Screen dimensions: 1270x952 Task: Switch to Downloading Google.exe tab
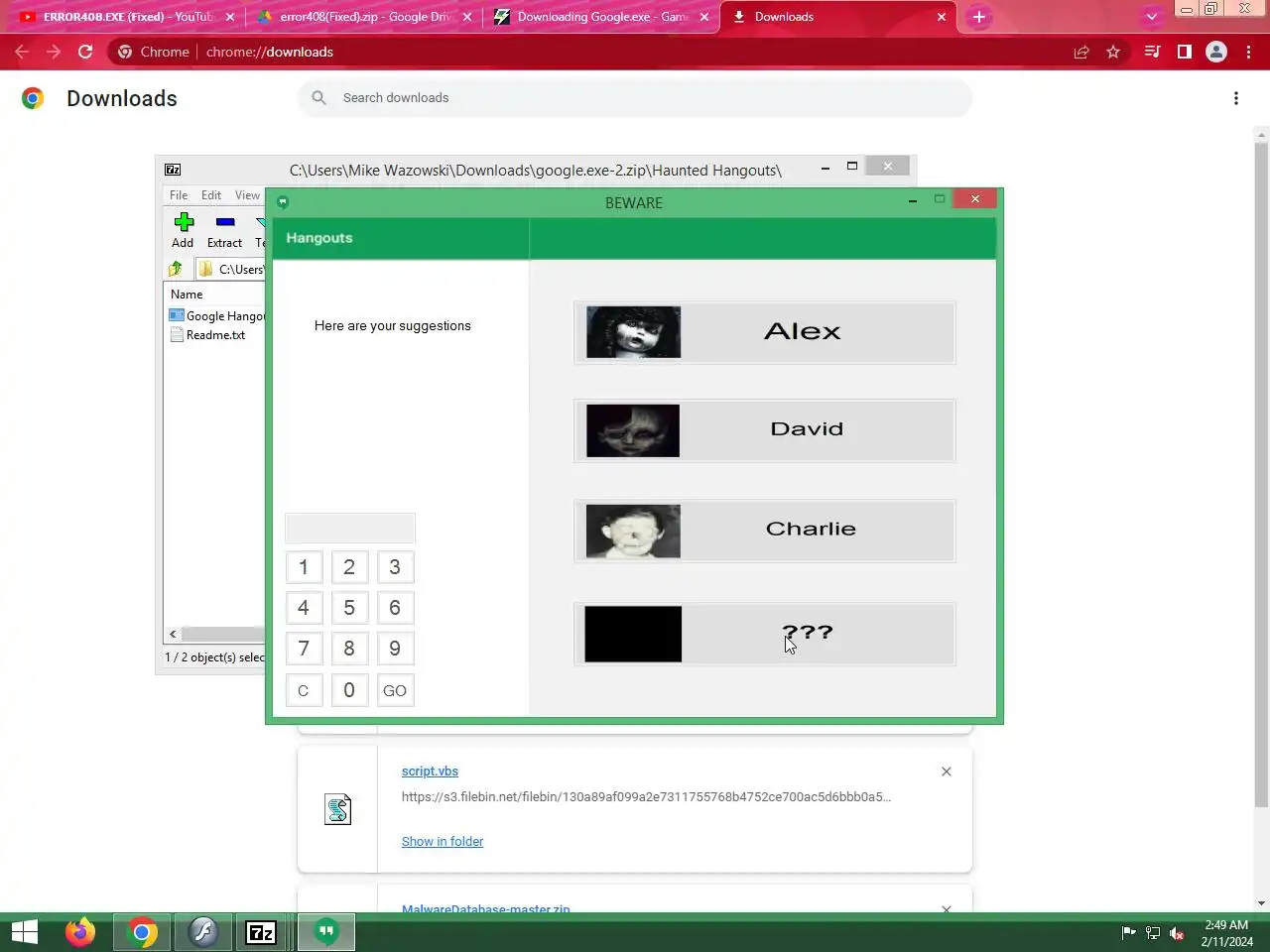[x=600, y=17]
